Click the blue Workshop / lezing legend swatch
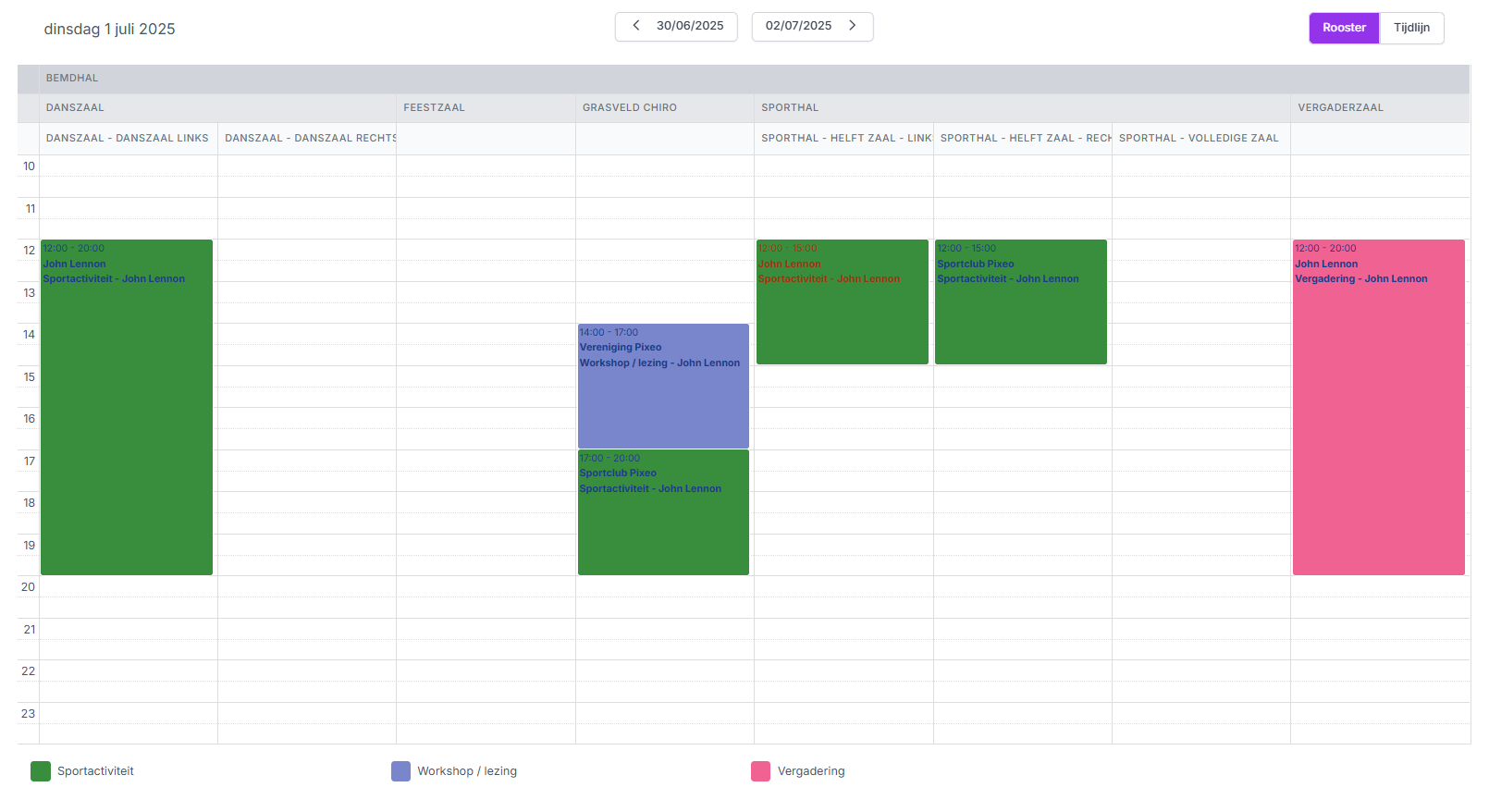This screenshot has width=1489, height=812. click(x=400, y=771)
